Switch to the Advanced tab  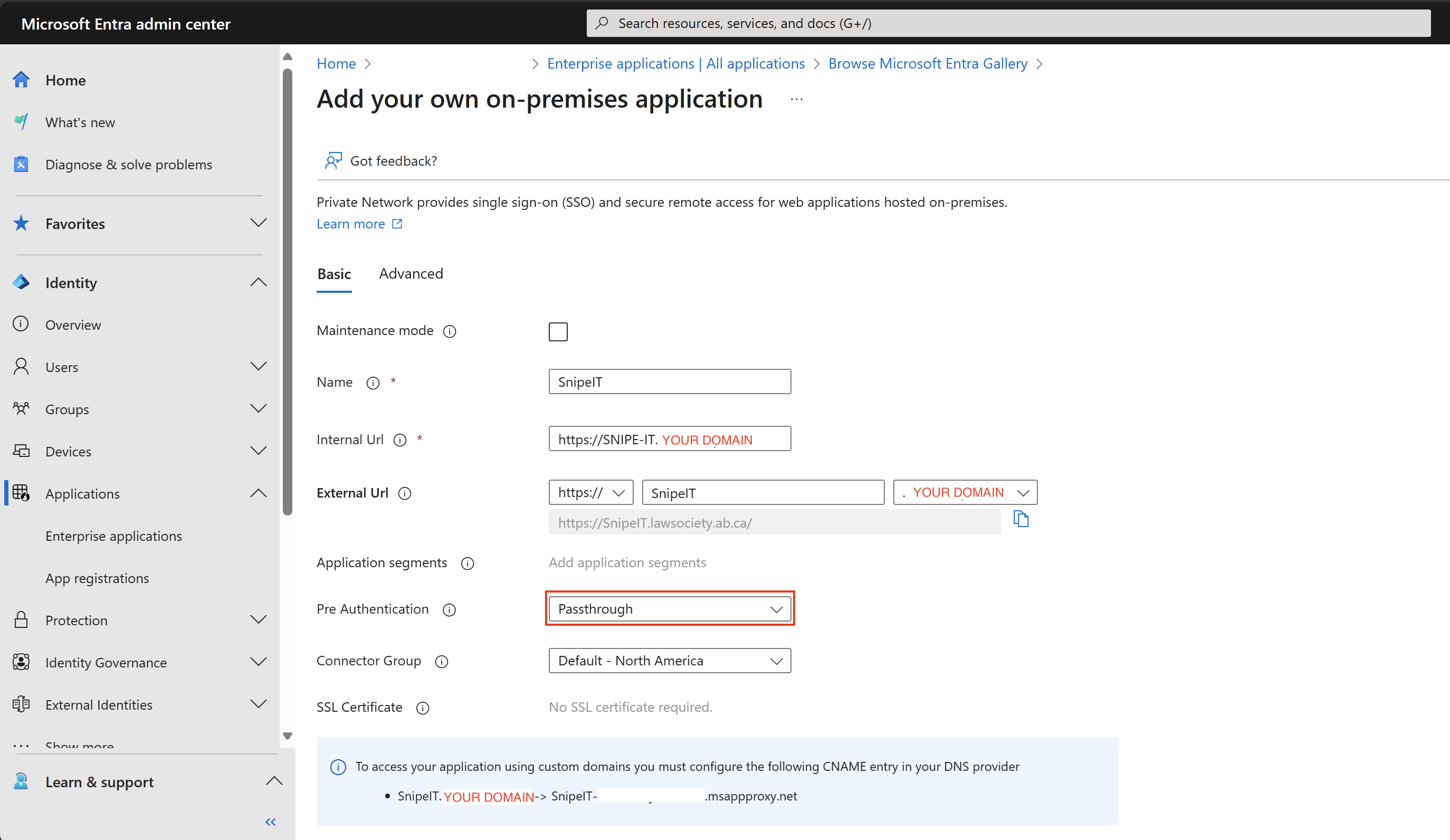coord(411,273)
